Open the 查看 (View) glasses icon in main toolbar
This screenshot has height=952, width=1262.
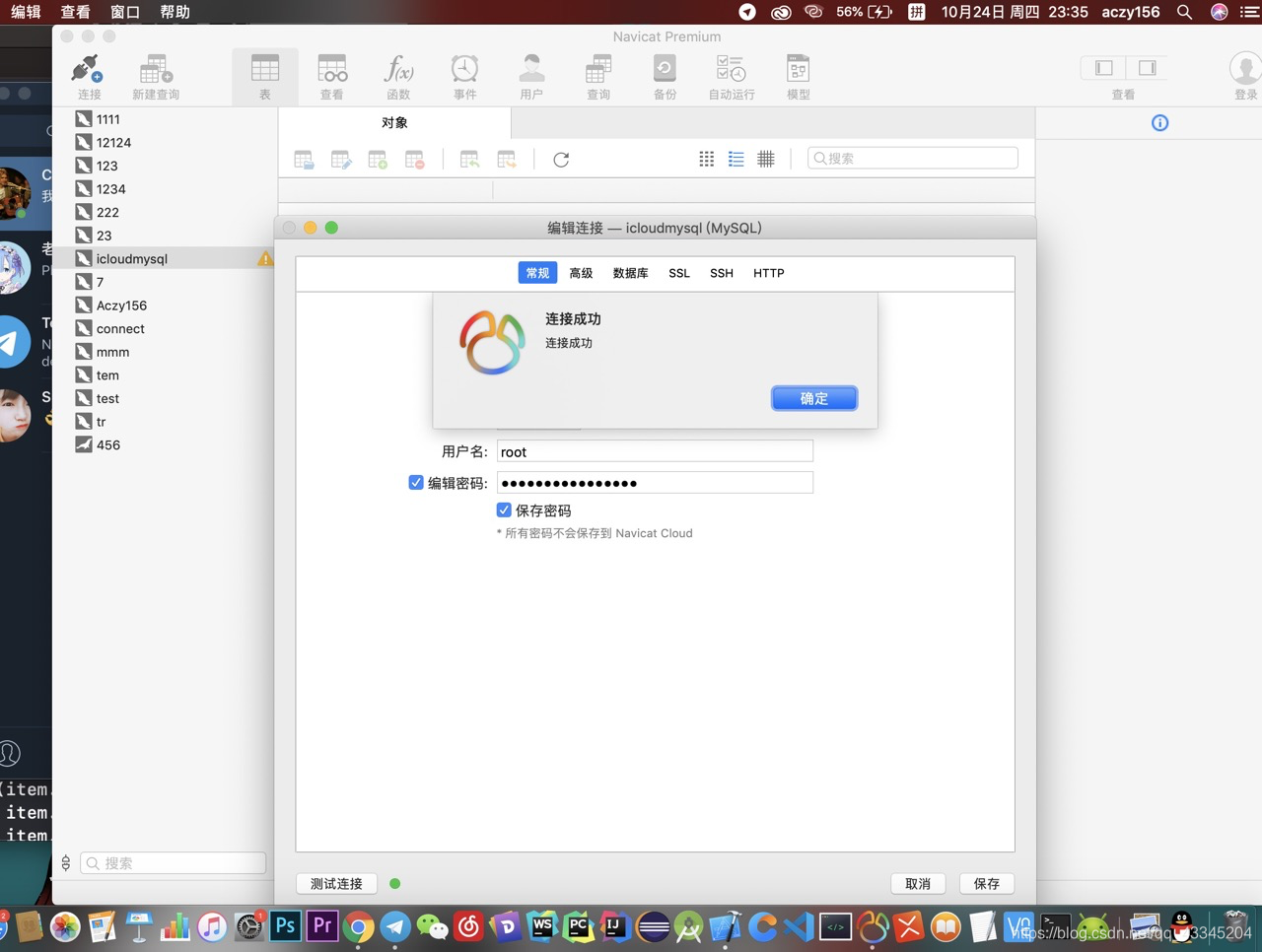(332, 77)
